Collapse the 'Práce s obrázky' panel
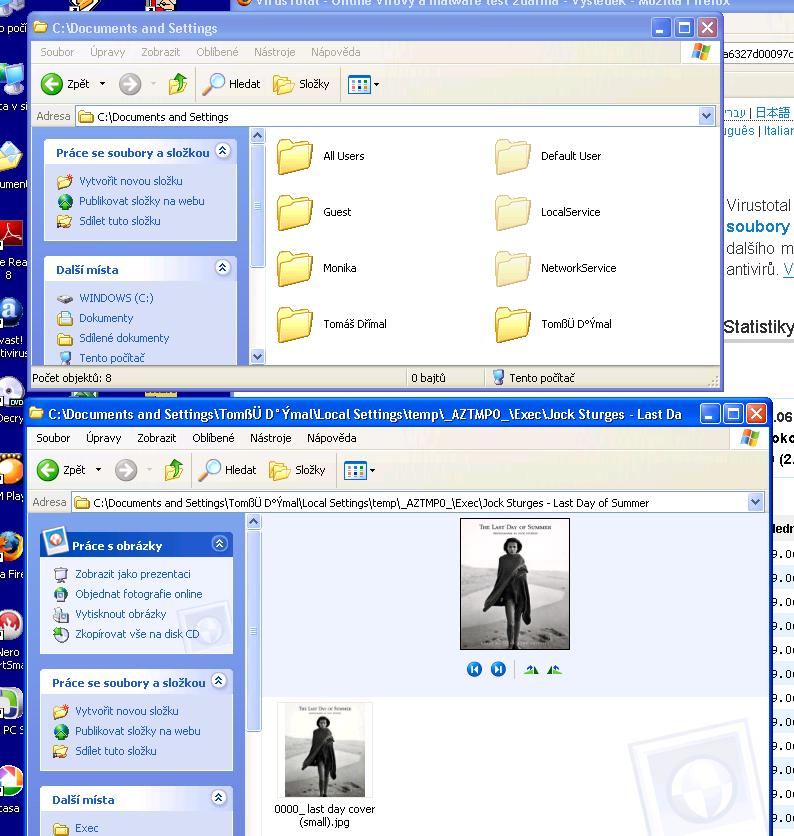794x836 pixels. tap(219, 544)
